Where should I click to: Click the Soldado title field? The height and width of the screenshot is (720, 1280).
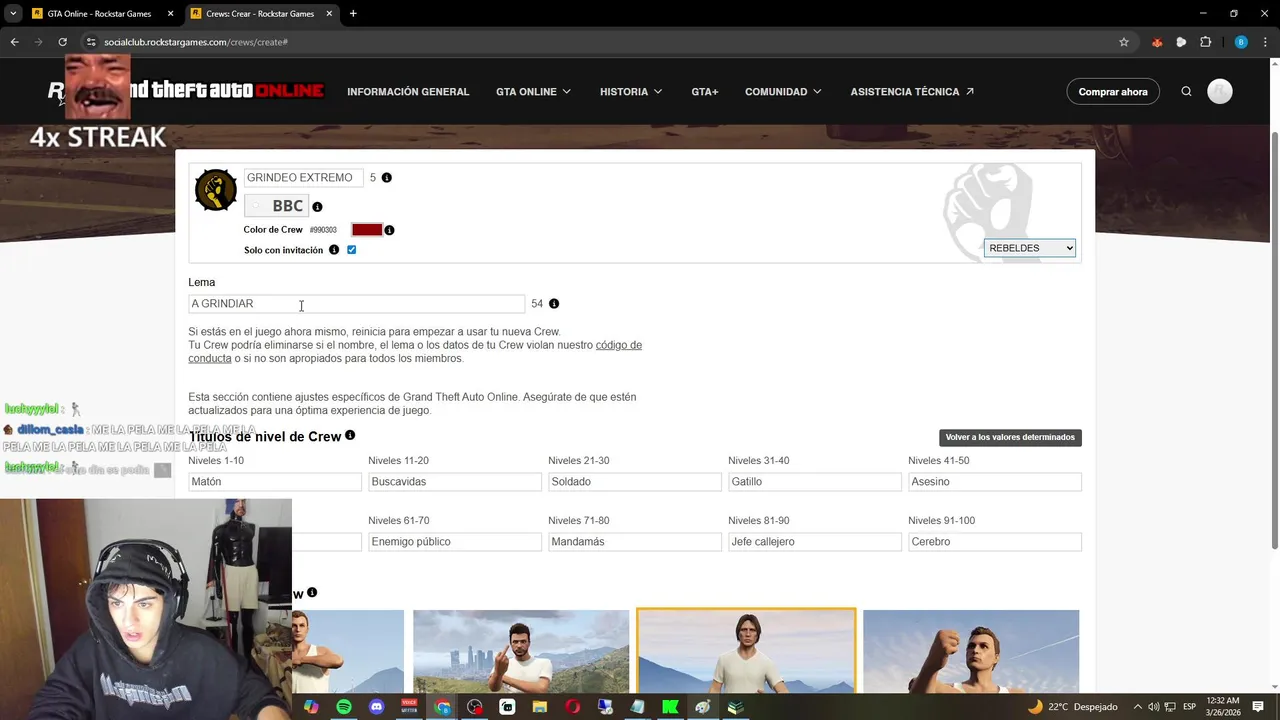[x=635, y=482]
